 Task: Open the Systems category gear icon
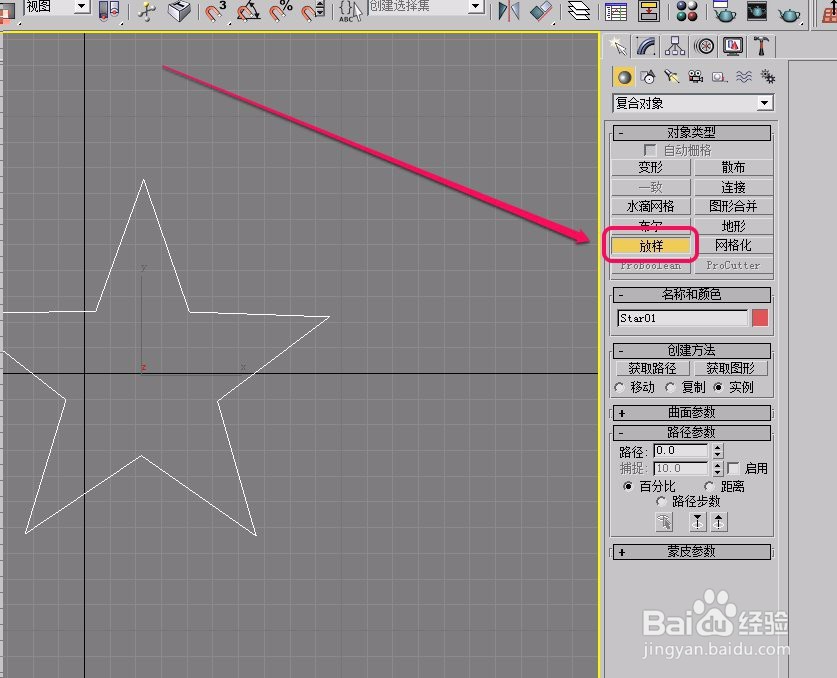pos(768,77)
